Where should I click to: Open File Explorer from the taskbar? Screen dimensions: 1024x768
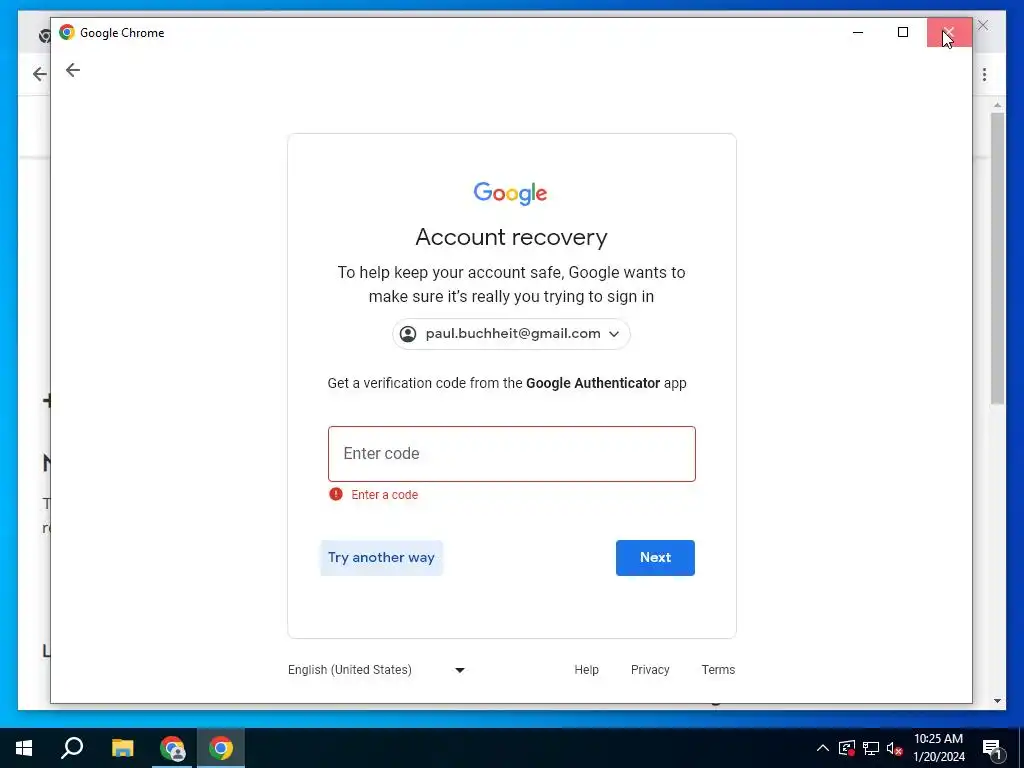[x=122, y=748]
